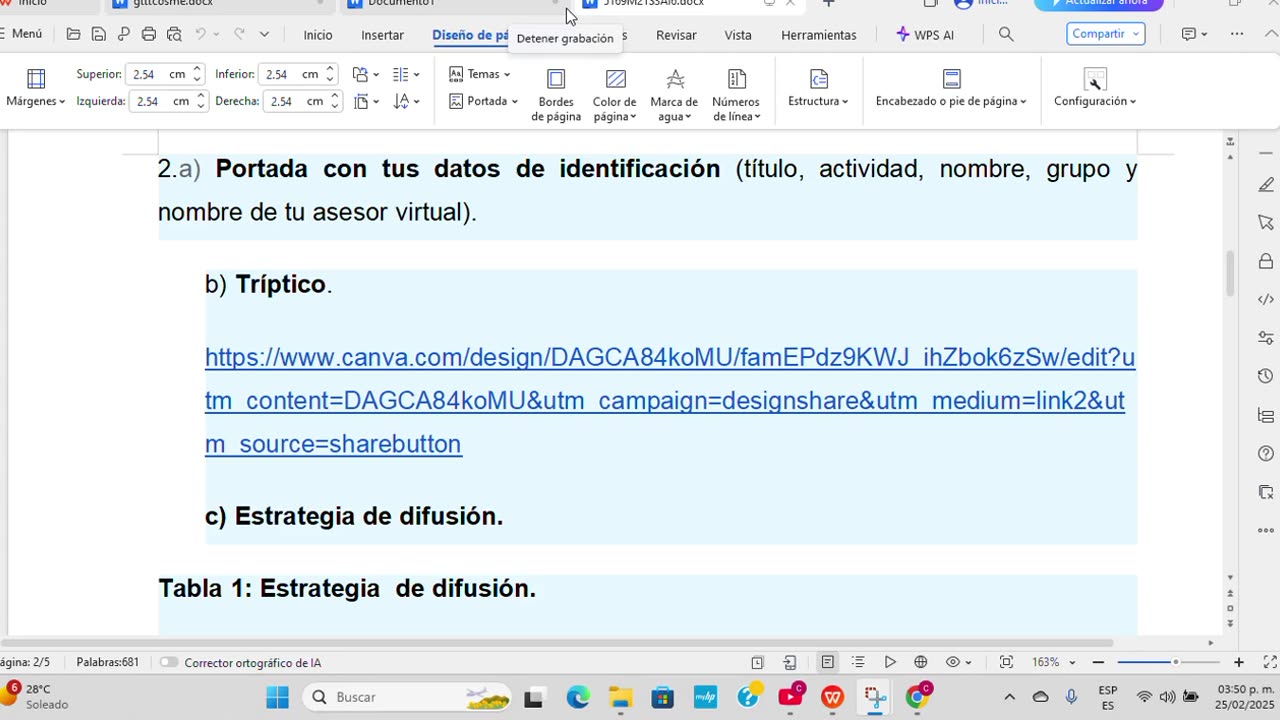Switch to the Documento1 document tab
Screen dimensions: 1280x720
(455, 4)
